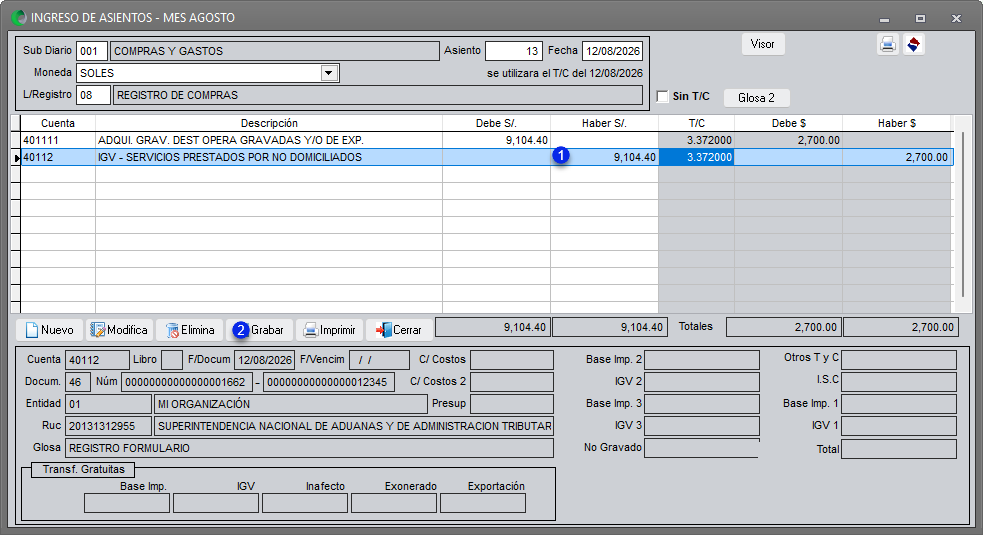983x535 pixels.
Task: Click the row selector arrow for 40112
Action: (16, 157)
